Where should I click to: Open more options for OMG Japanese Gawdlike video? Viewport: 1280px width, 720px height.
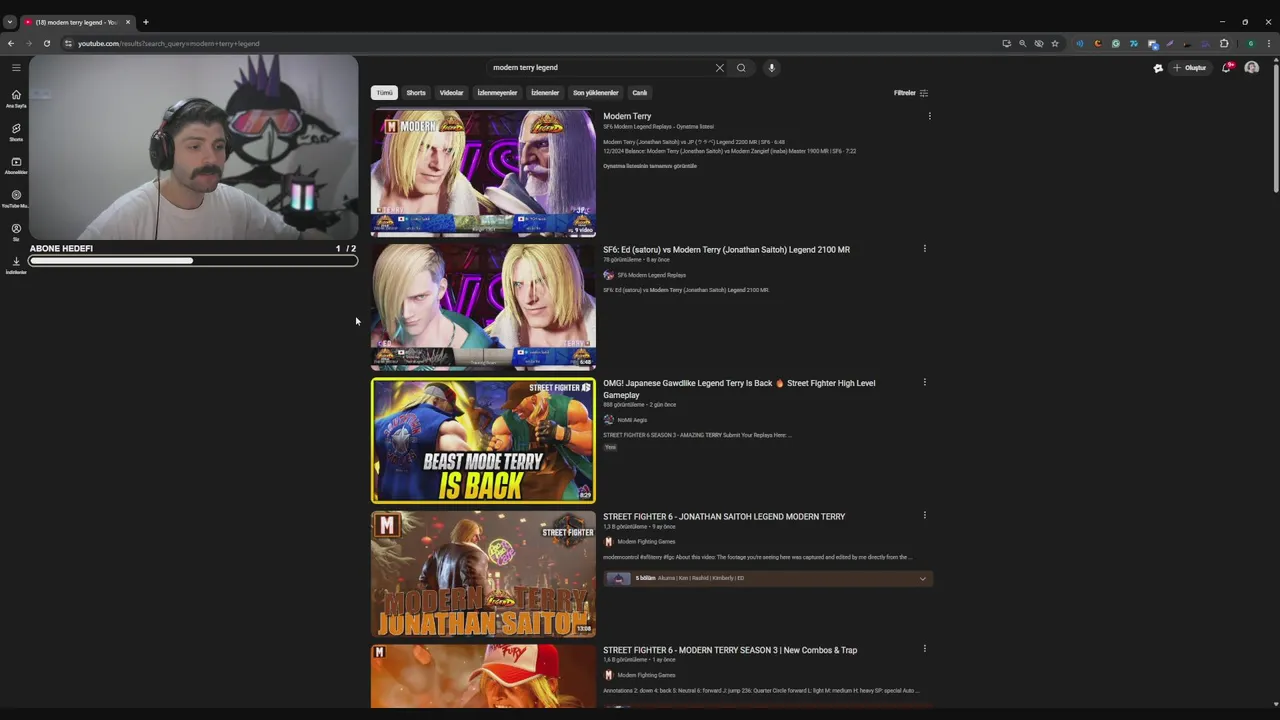click(x=924, y=382)
